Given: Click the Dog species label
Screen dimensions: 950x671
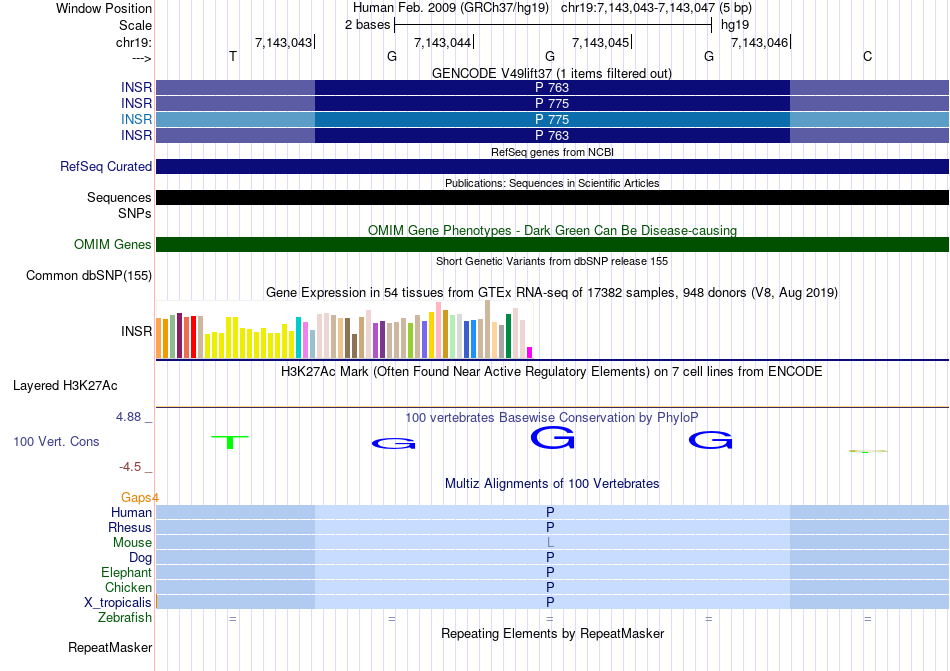Looking at the screenshot, I should [x=140, y=558].
